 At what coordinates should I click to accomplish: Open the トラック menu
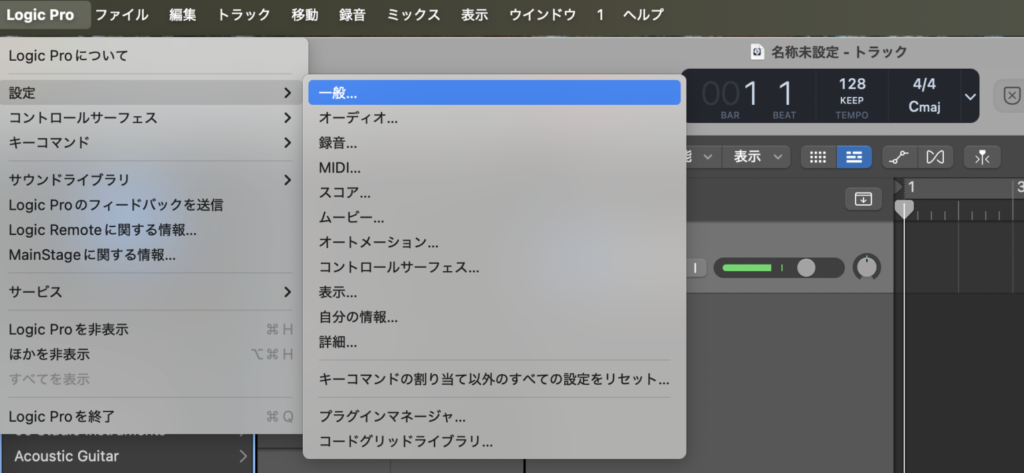(x=244, y=14)
